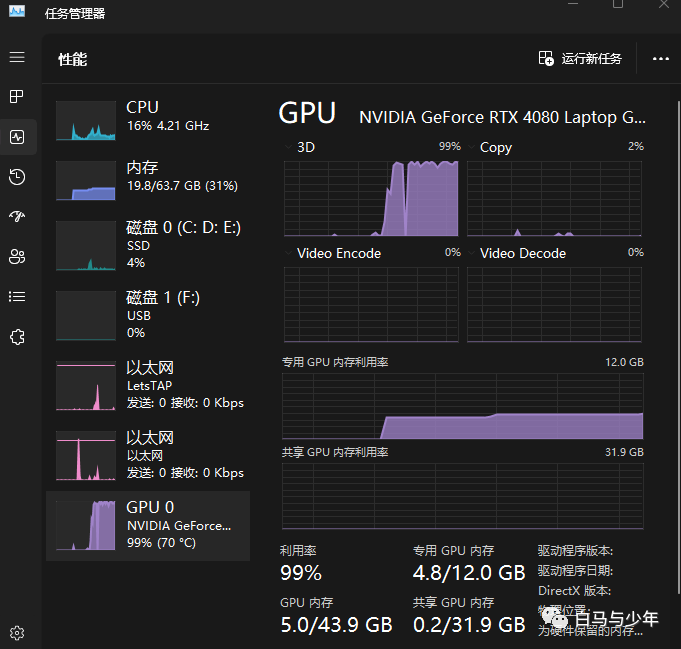Click the 16% 4.21 GHz CPU reading
Image resolution: width=681 pixels, height=649 pixels.
pyautogui.click(x=168, y=126)
